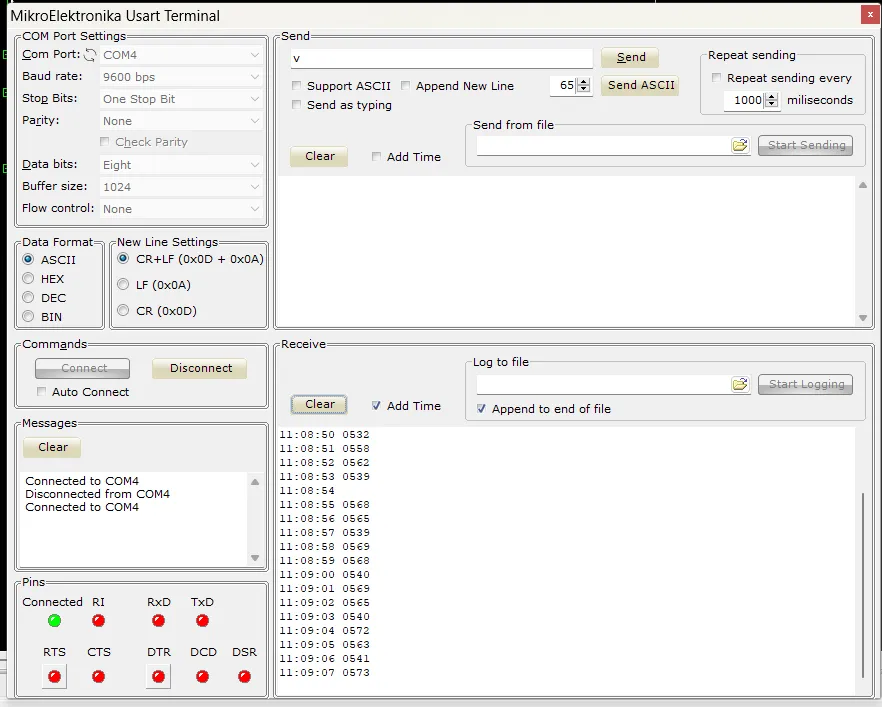Open the Log to file browse folder icon
The image size is (882, 707).
coord(740,384)
